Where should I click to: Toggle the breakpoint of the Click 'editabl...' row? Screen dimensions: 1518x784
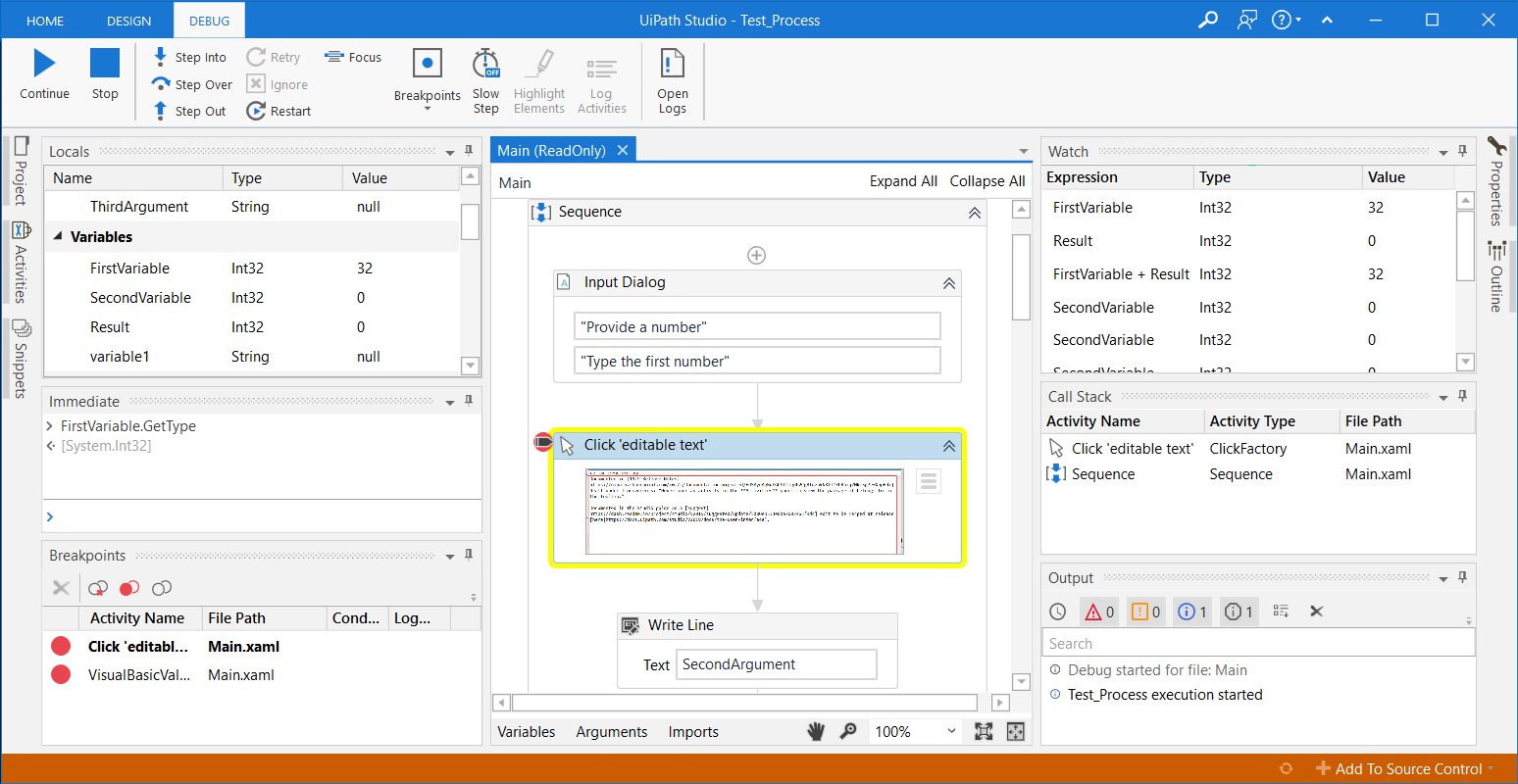61,646
